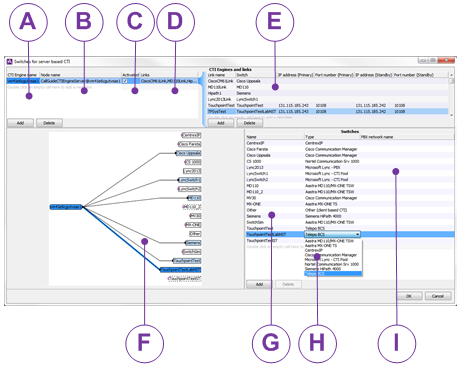This screenshot has height=366, width=461.
Task: Select the Cisco Farsta node in diagram
Action: (x=190, y=144)
